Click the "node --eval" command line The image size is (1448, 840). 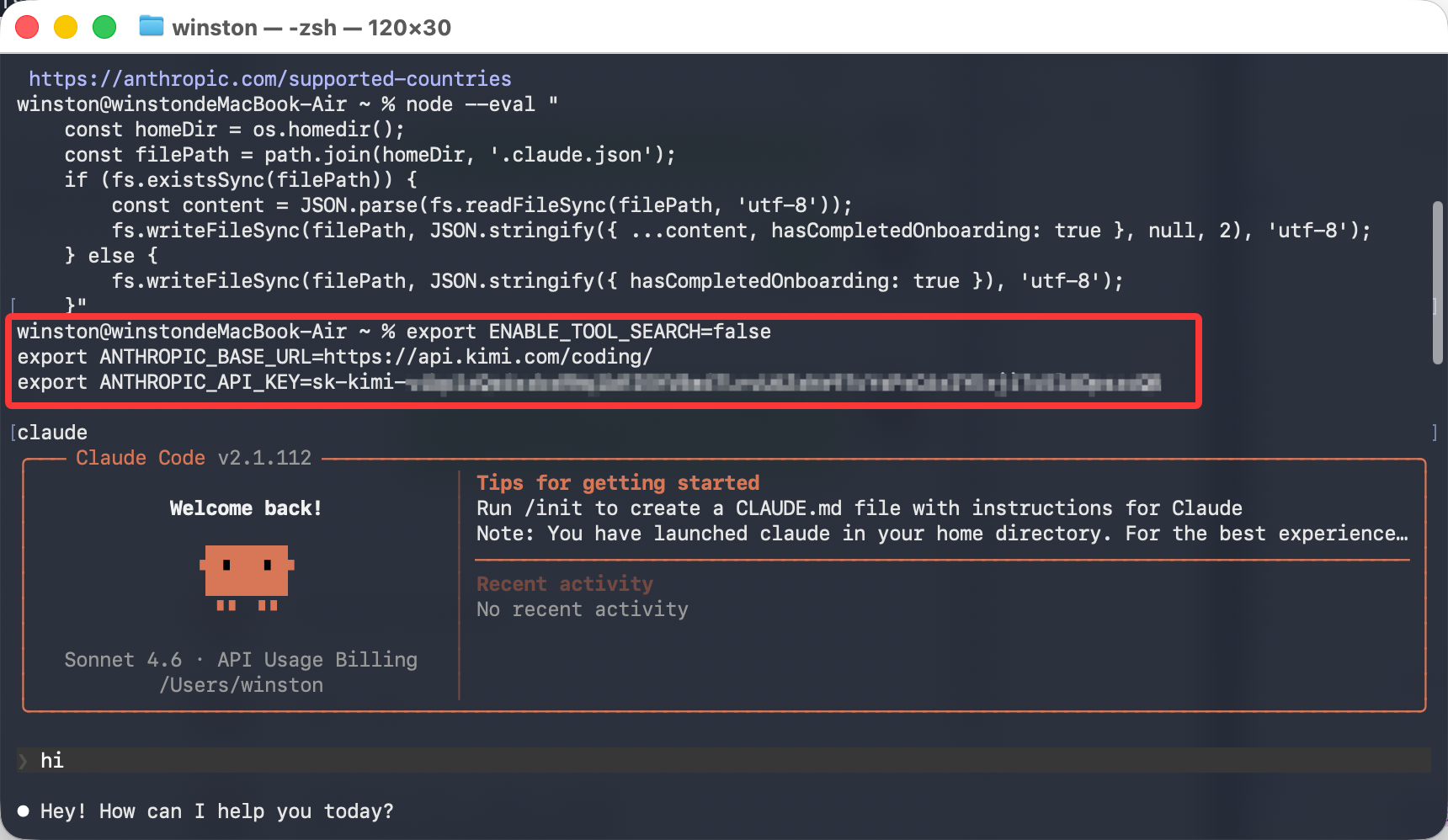click(x=287, y=104)
